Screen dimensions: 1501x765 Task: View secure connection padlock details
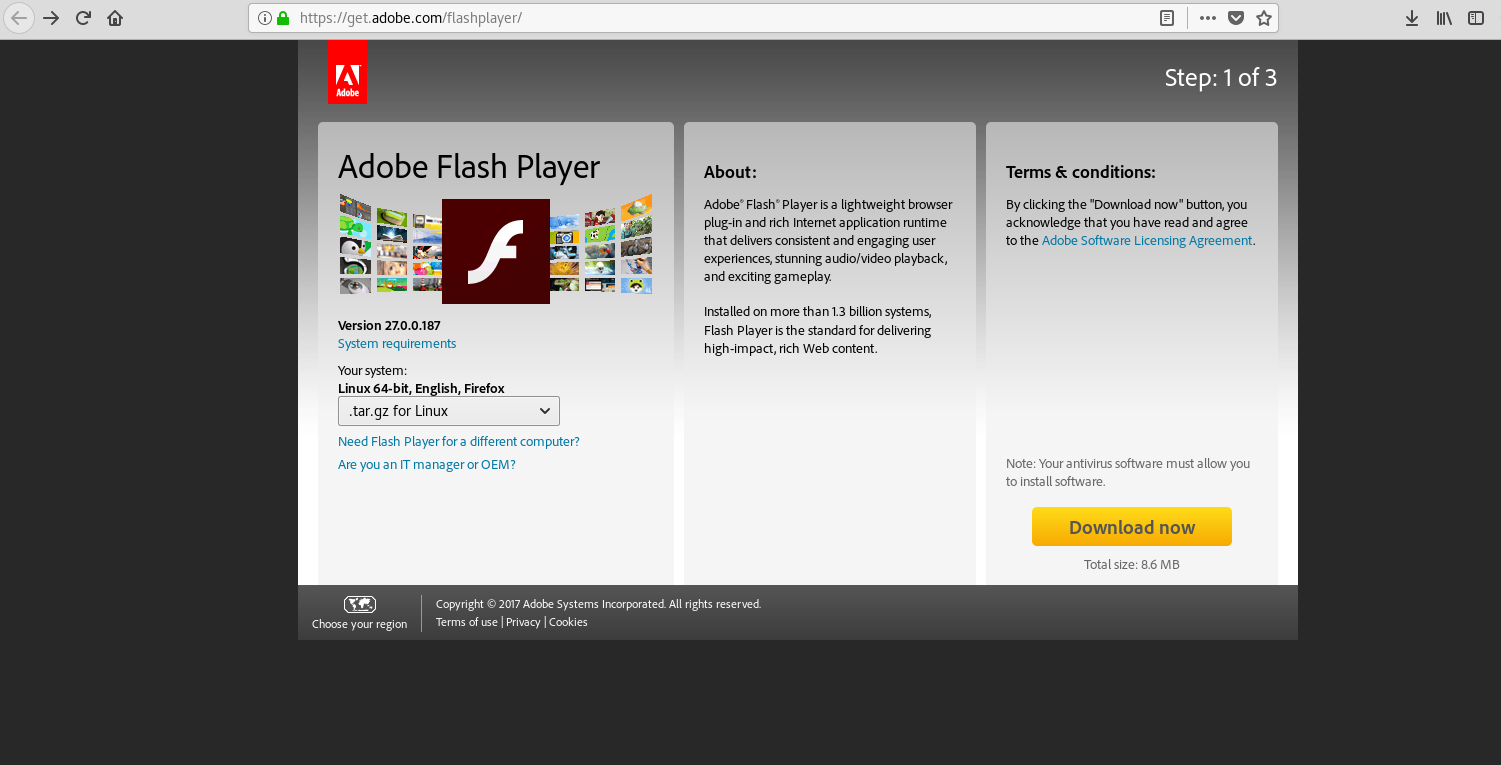coord(283,18)
